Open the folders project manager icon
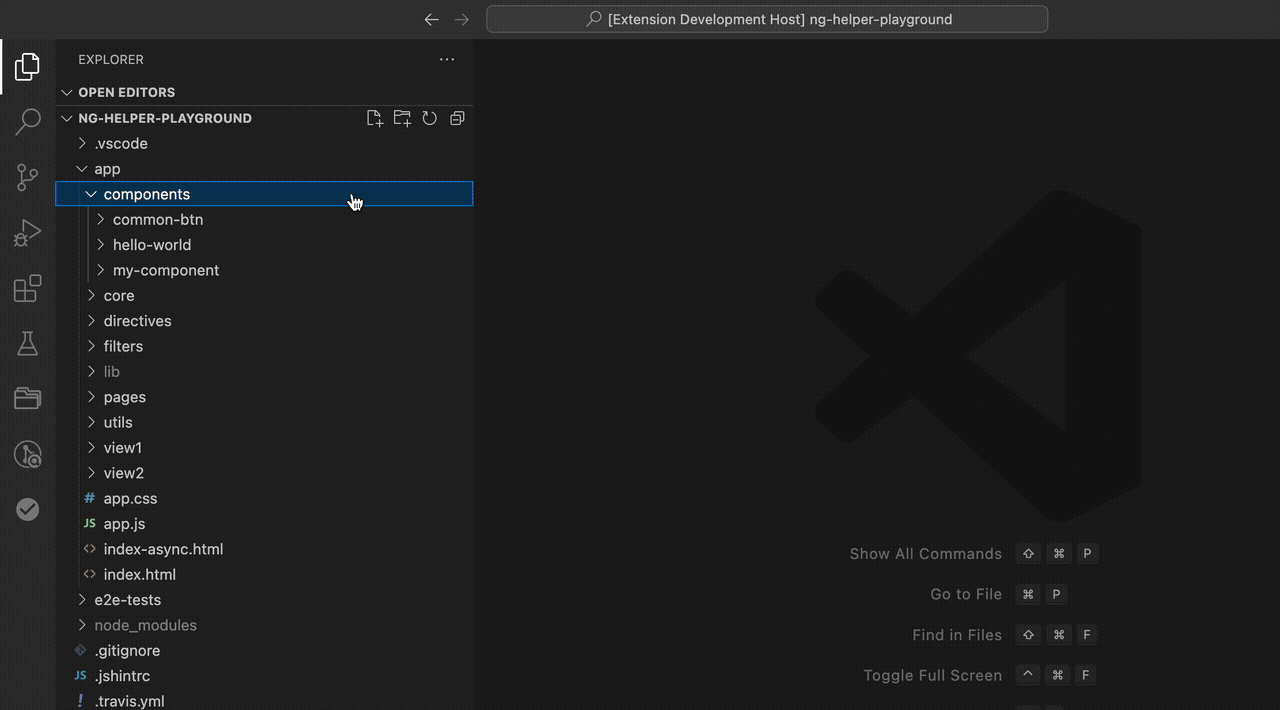This screenshot has width=1280, height=710. (27, 399)
